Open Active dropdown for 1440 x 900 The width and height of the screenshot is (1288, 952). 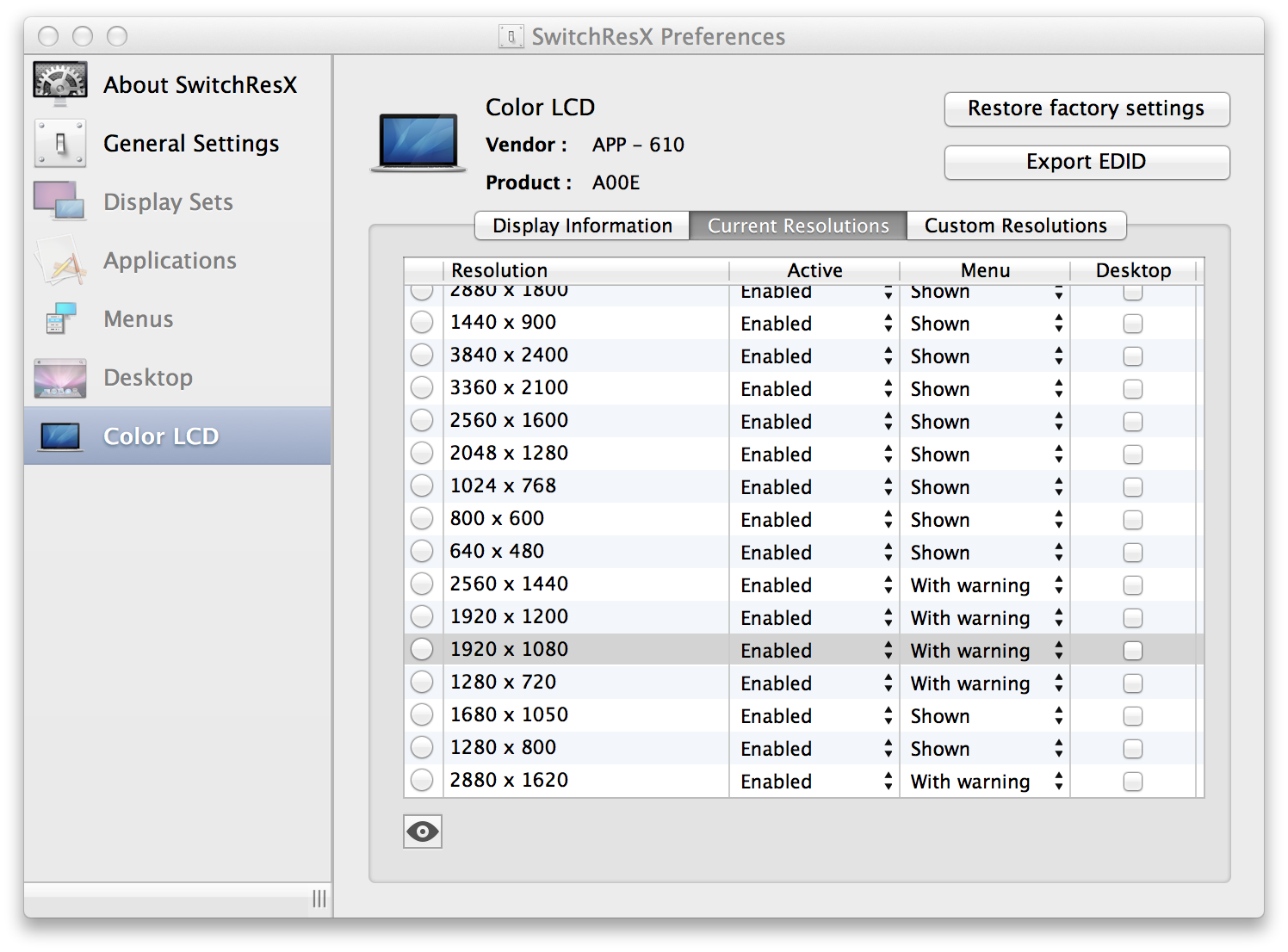pyautogui.click(x=814, y=324)
